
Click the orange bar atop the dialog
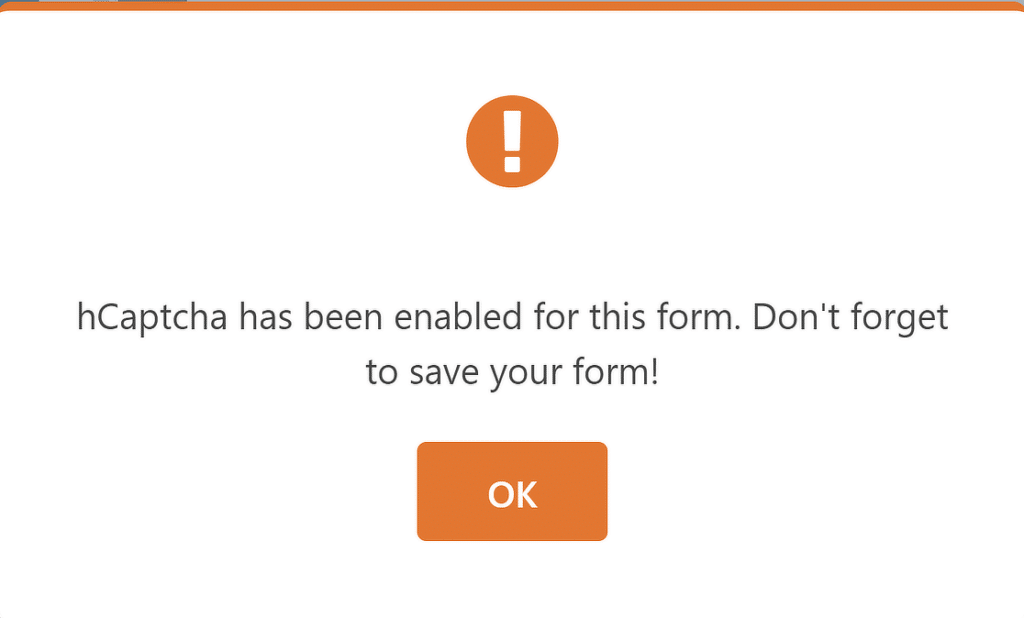[600, 5]
